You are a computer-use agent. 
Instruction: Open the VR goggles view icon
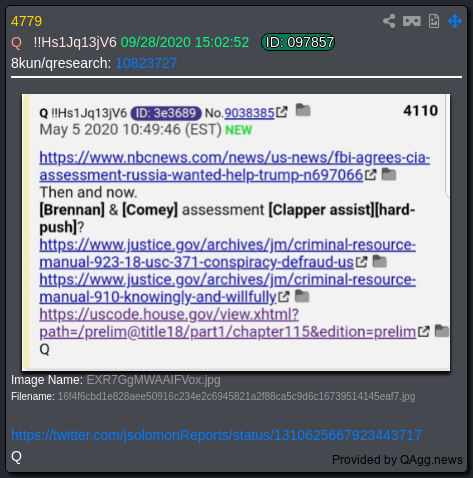(x=412, y=21)
